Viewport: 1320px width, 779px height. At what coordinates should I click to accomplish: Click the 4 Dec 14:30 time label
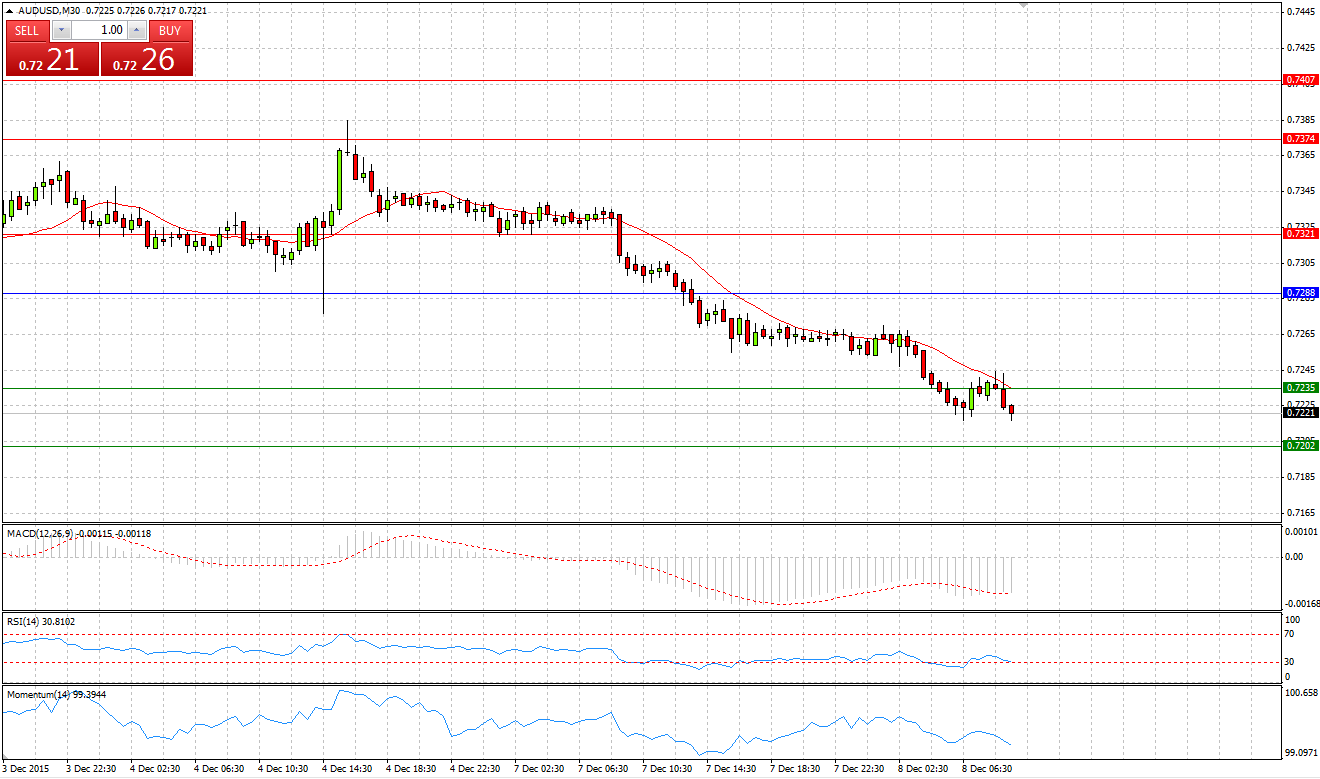[x=347, y=769]
